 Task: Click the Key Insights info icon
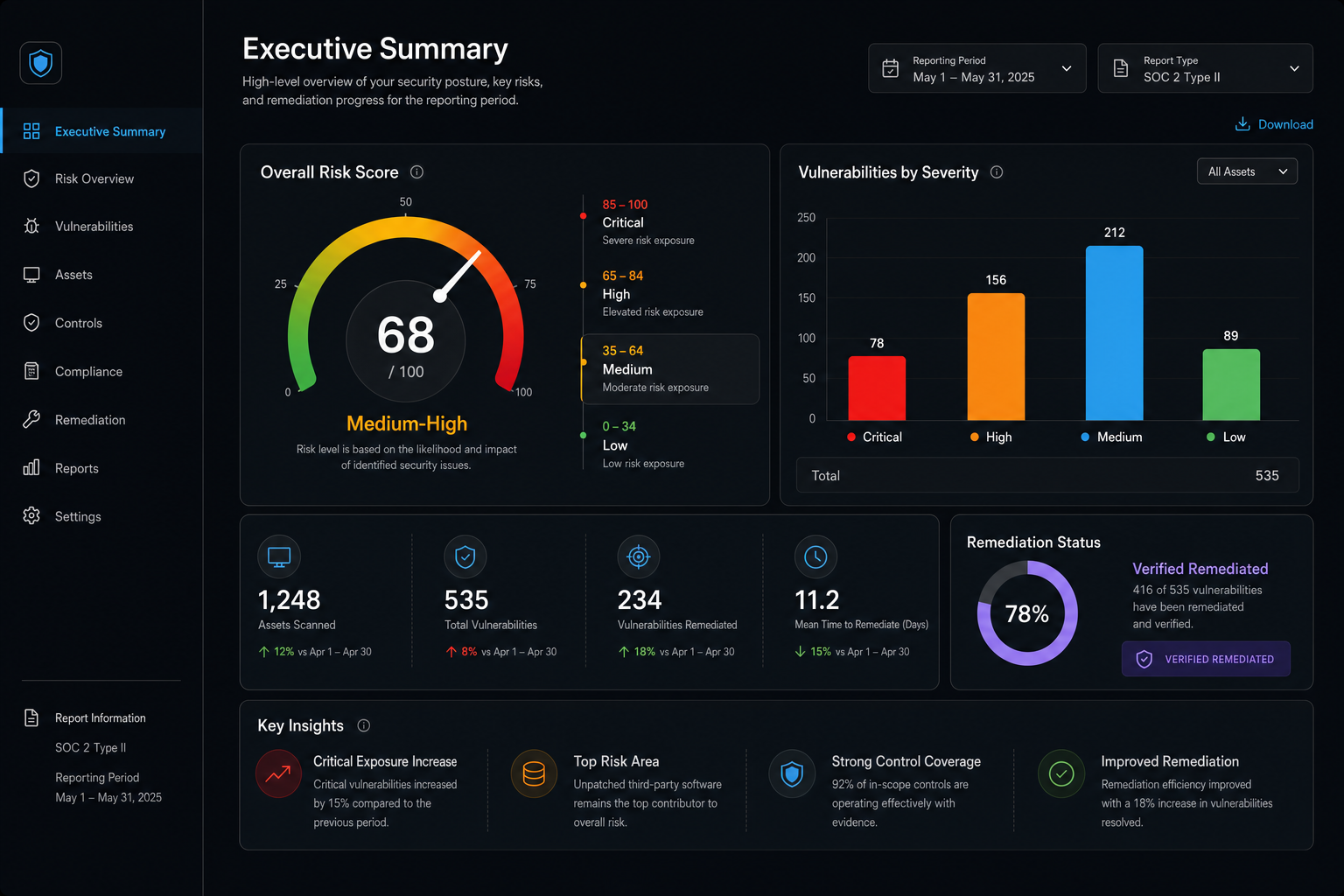(364, 725)
